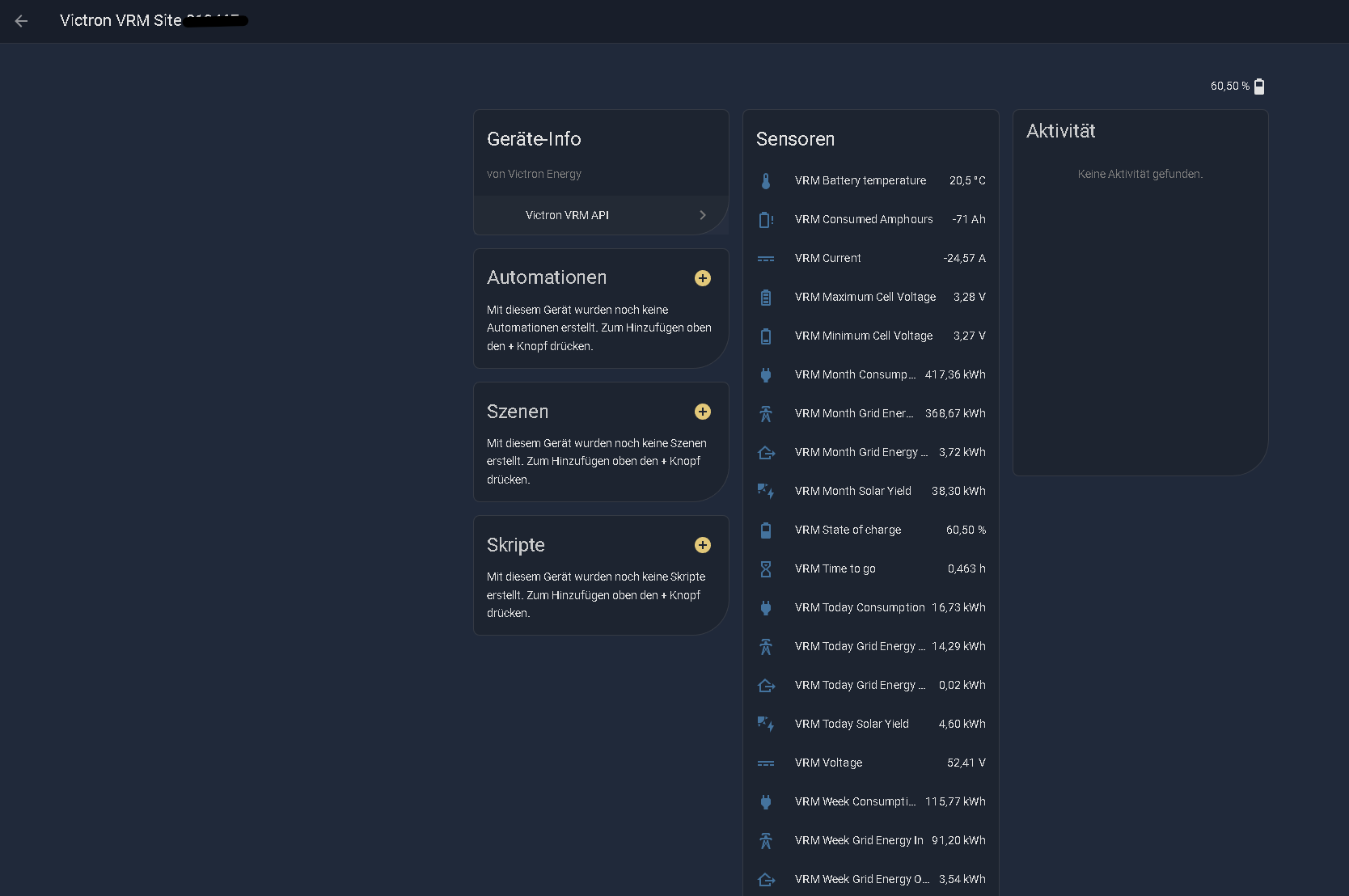Expand Victron VRM API chevron

pyautogui.click(x=702, y=215)
